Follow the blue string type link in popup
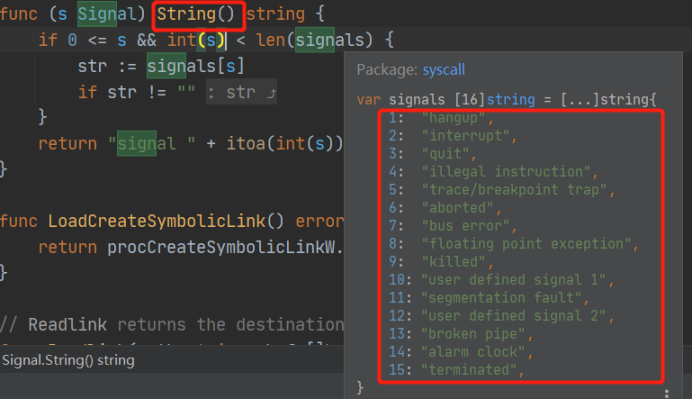The width and height of the screenshot is (693, 399). pyautogui.click(x=510, y=100)
